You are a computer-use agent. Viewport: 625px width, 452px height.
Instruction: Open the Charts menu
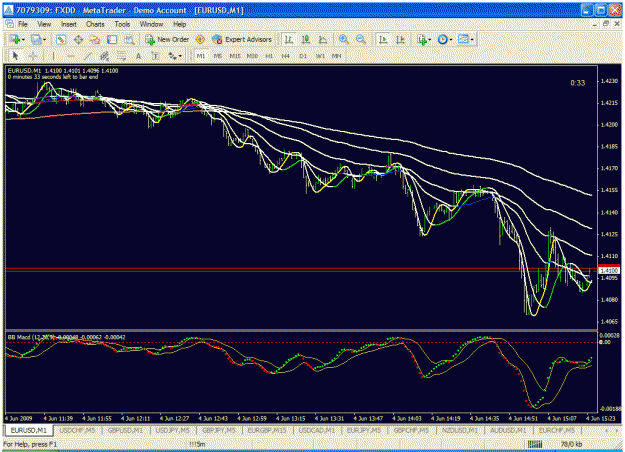click(95, 24)
